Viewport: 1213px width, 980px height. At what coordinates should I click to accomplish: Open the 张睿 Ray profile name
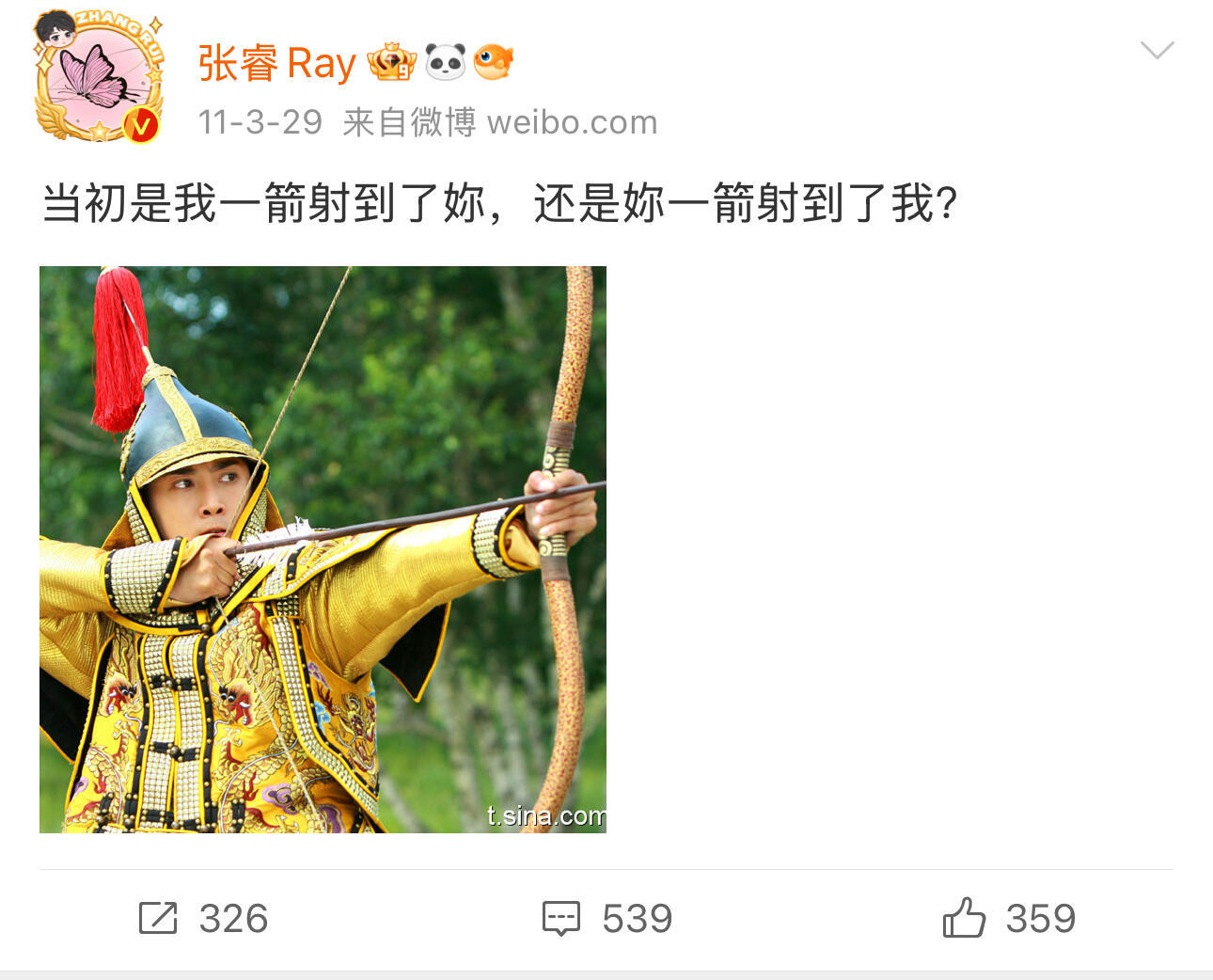[x=276, y=63]
